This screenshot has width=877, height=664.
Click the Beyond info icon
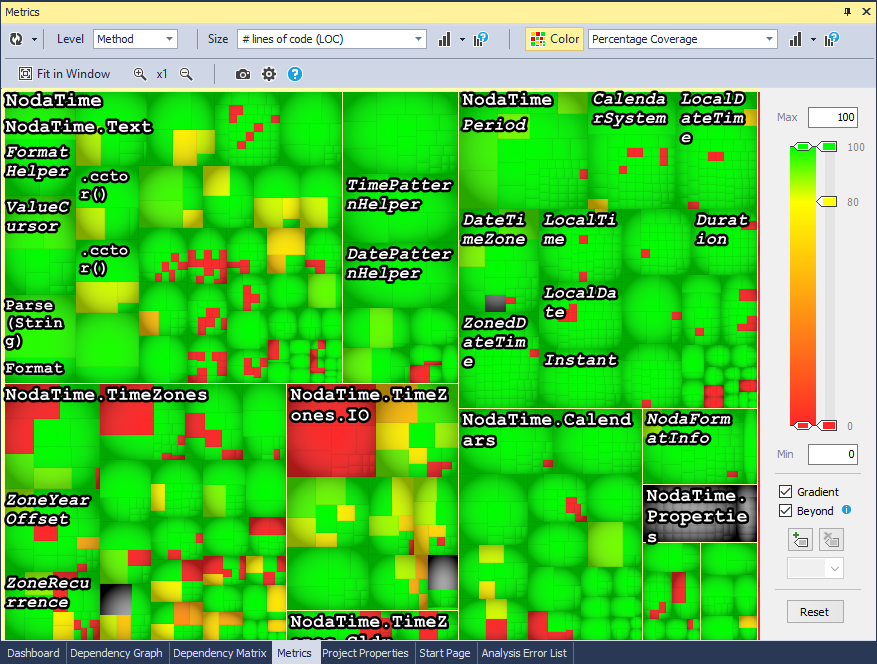[847, 510]
